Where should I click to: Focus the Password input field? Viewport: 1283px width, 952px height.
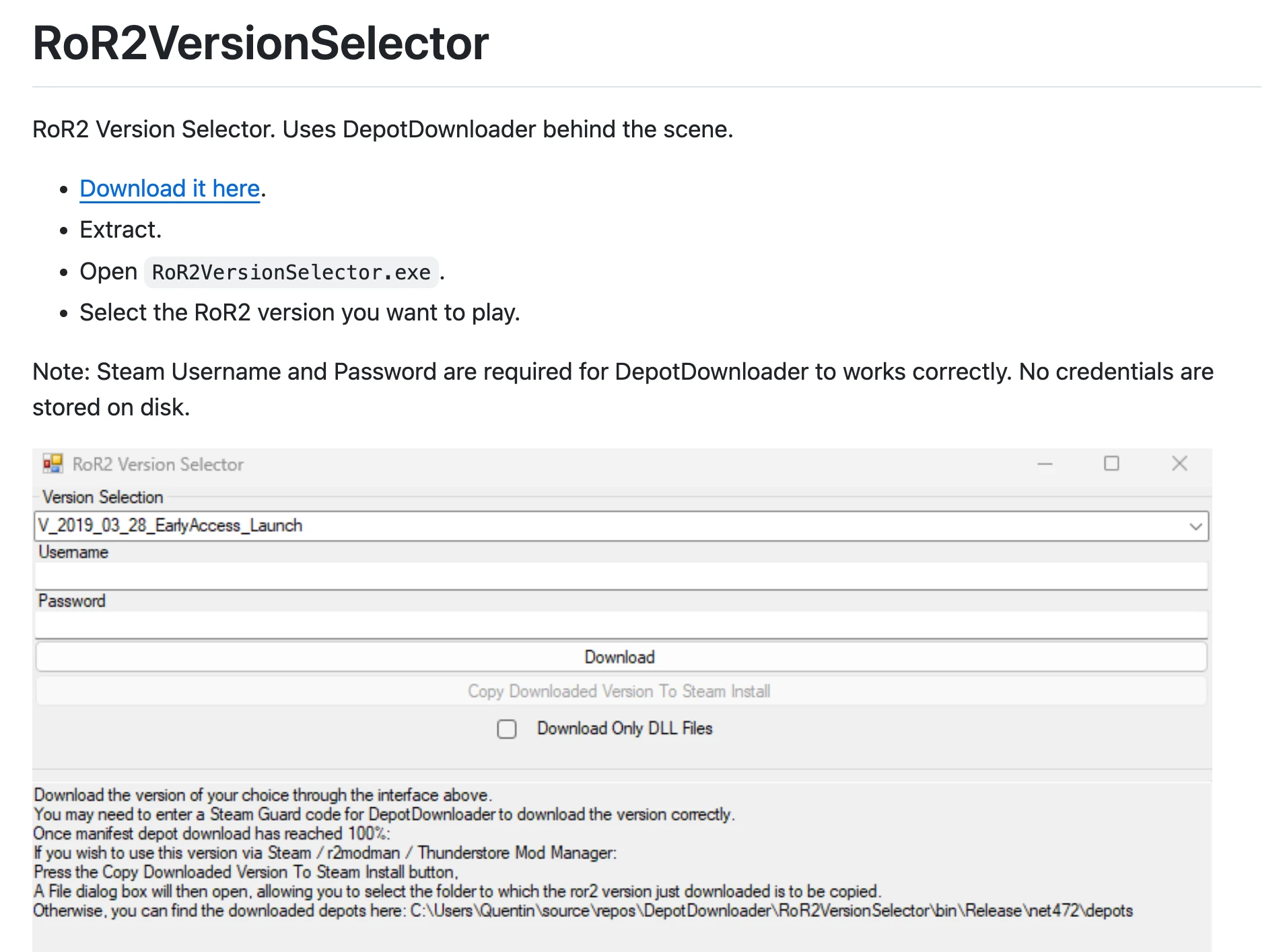(620, 625)
